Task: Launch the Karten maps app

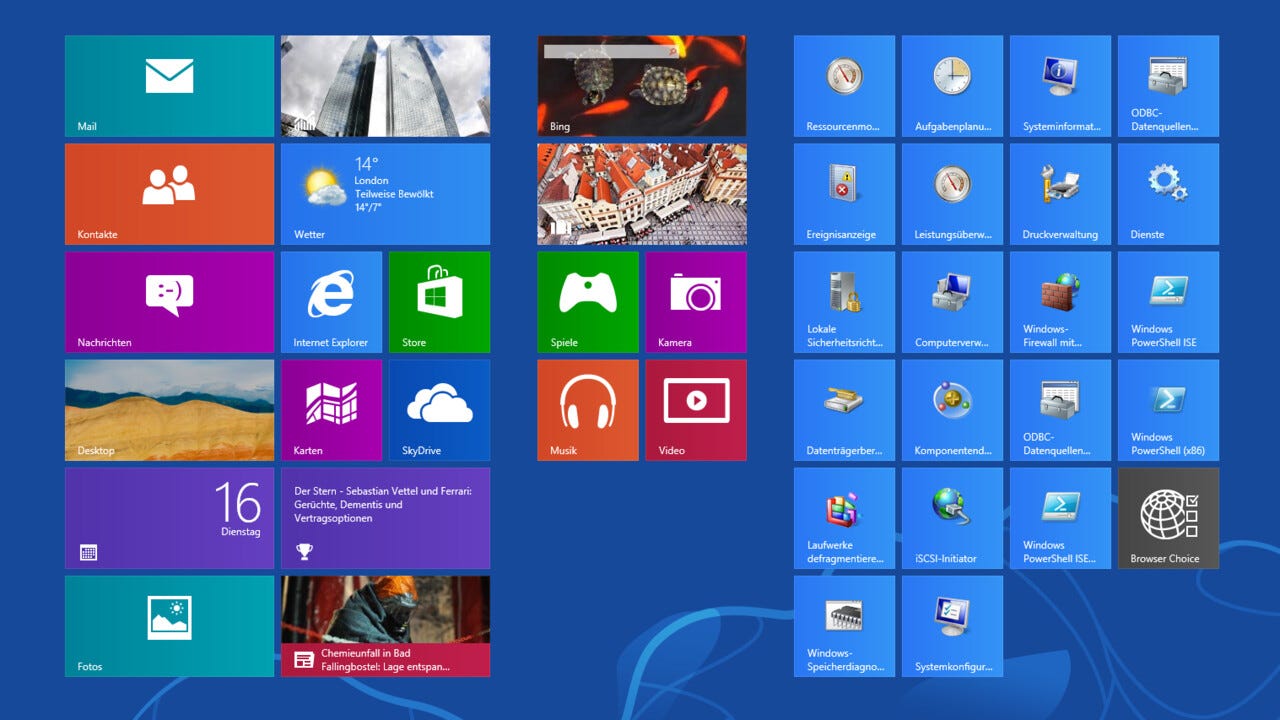Action: click(331, 409)
